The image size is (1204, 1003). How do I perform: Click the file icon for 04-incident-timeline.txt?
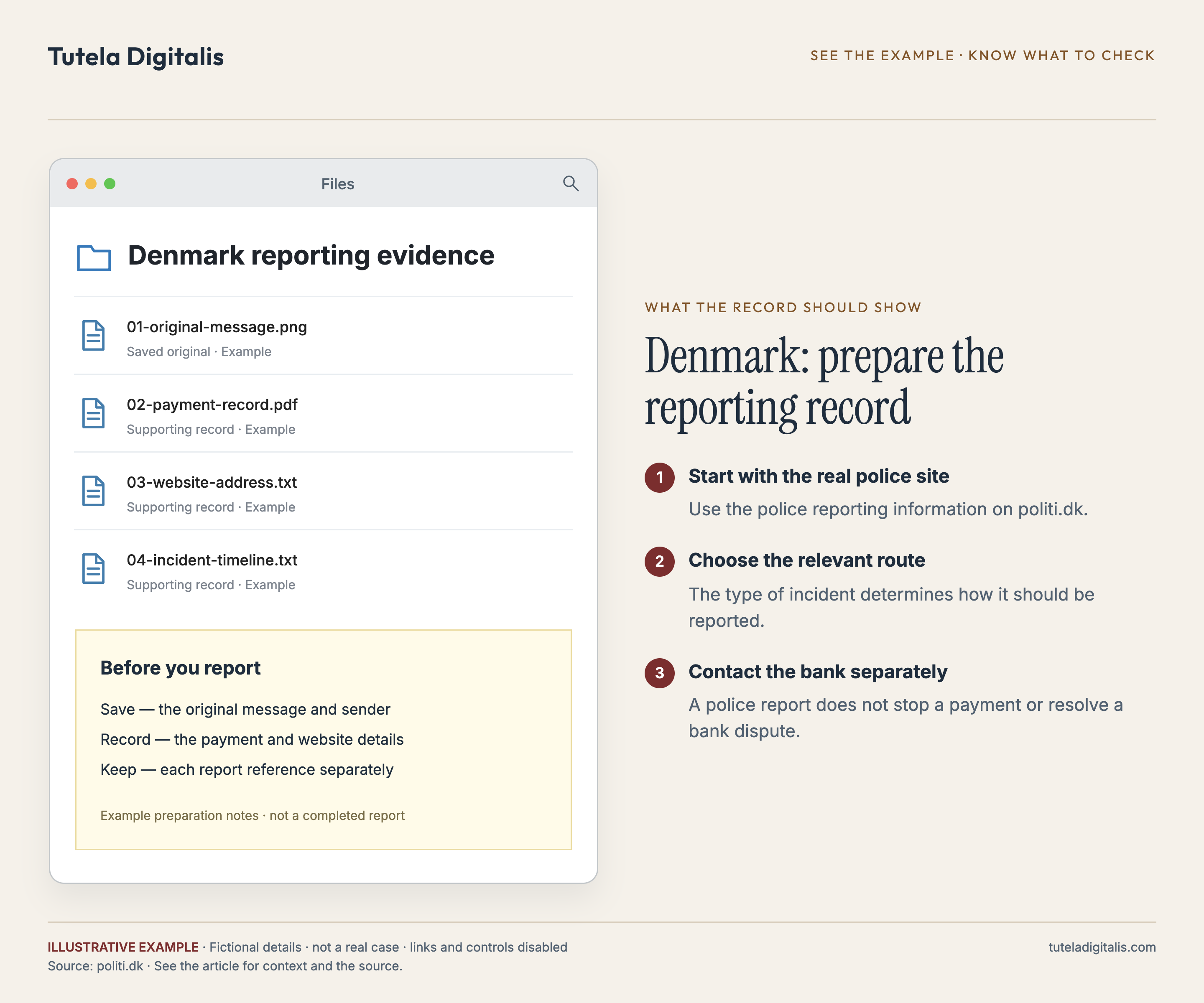point(94,568)
